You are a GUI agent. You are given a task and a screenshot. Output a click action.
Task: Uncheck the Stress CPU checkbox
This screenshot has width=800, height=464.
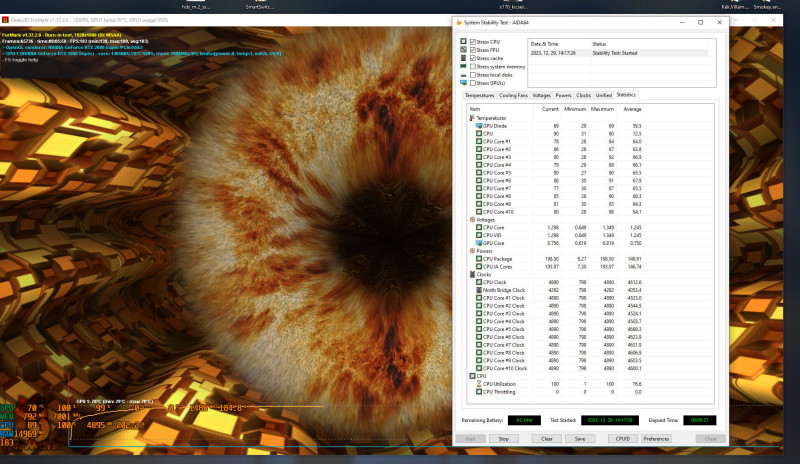(x=473, y=42)
